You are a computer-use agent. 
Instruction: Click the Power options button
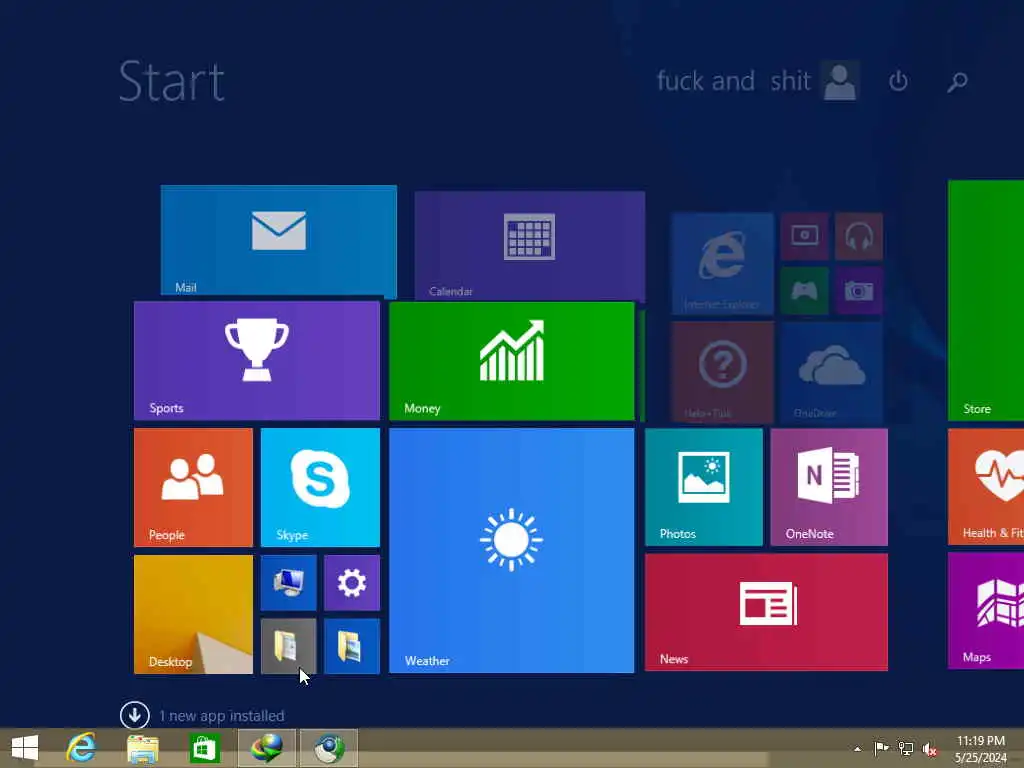point(899,81)
